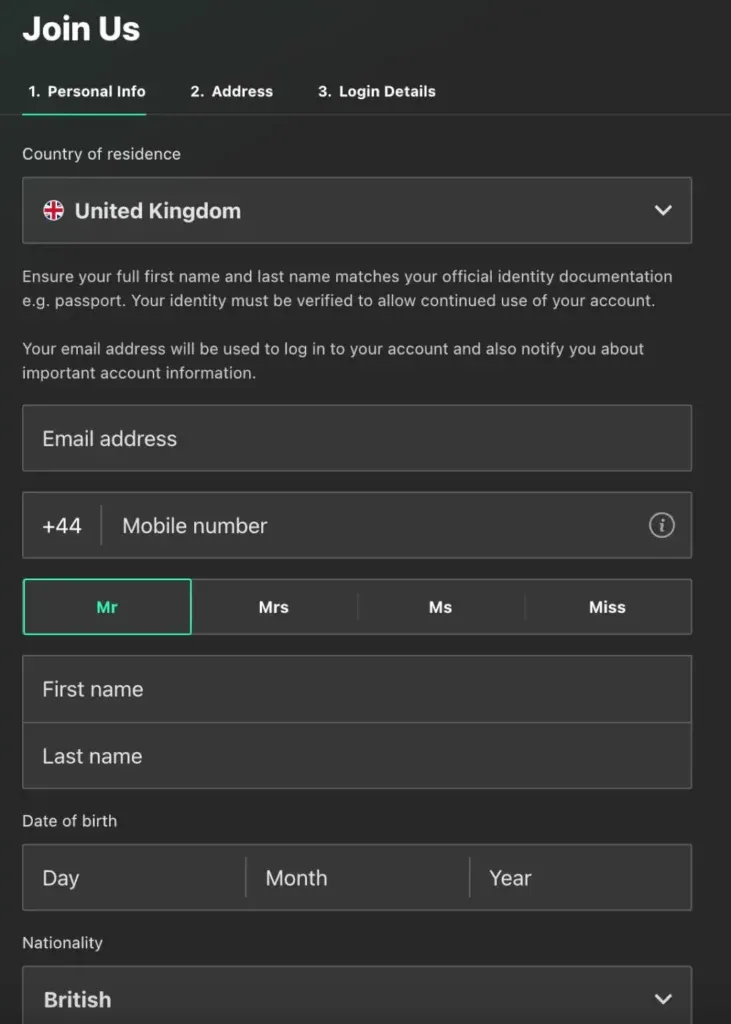Viewport: 731px width, 1024px height.
Task: Select the Ms title option
Action: pyautogui.click(x=440, y=607)
